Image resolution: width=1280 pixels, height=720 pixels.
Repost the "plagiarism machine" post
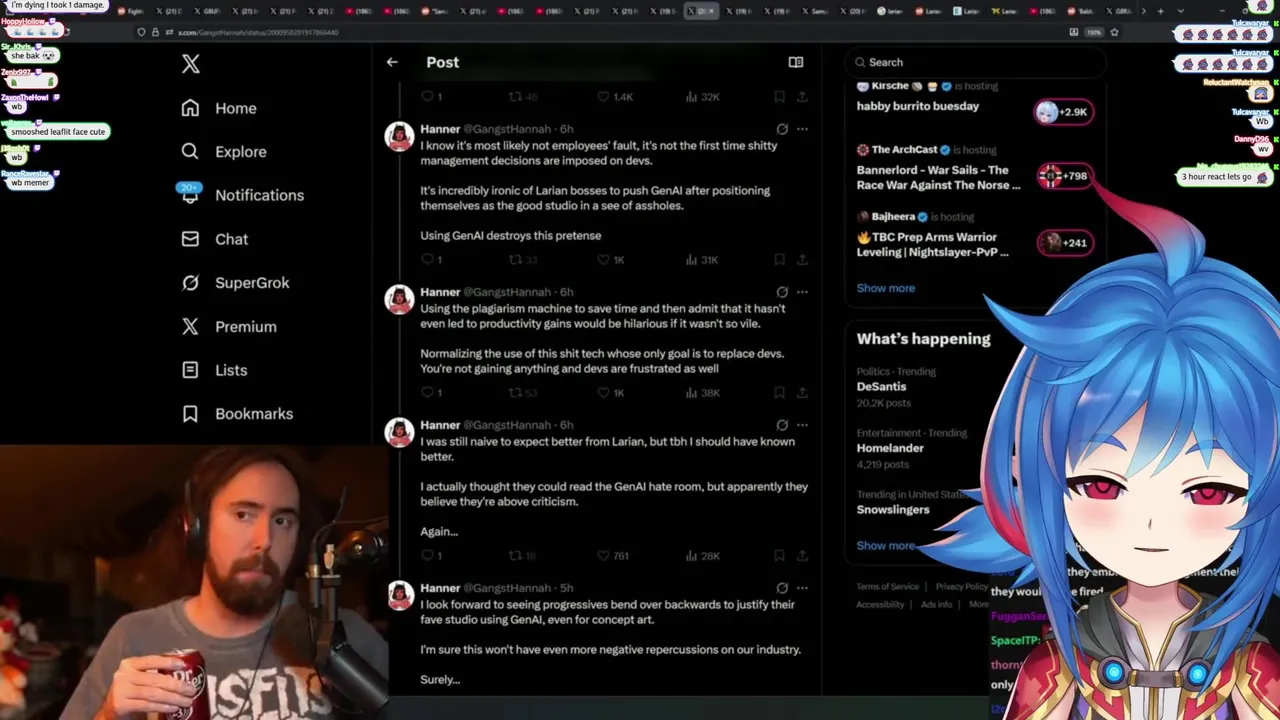tap(523, 393)
